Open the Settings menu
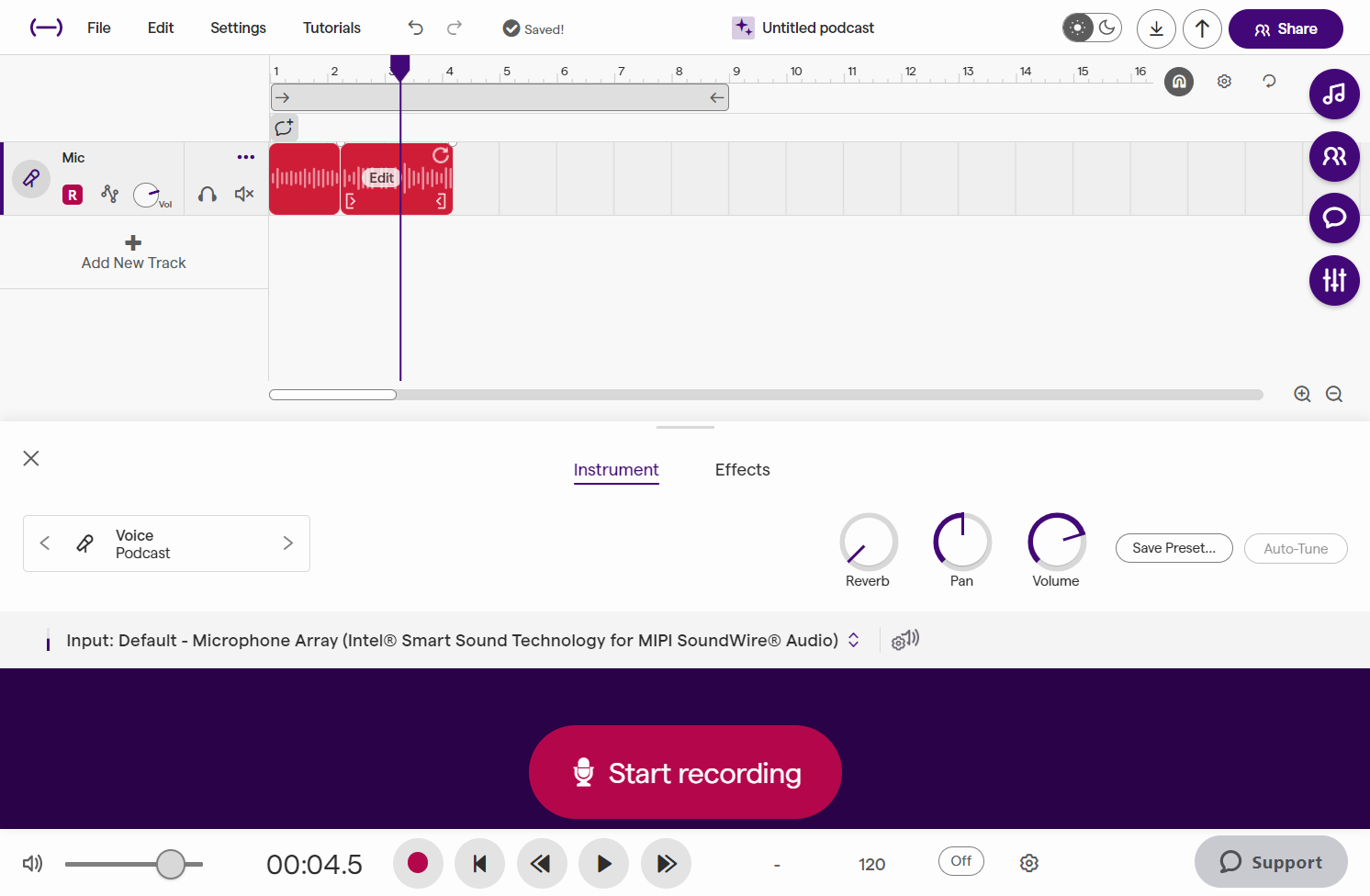The height and width of the screenshot is (896, 1370). pyautogui.click(x=238, y=28)
